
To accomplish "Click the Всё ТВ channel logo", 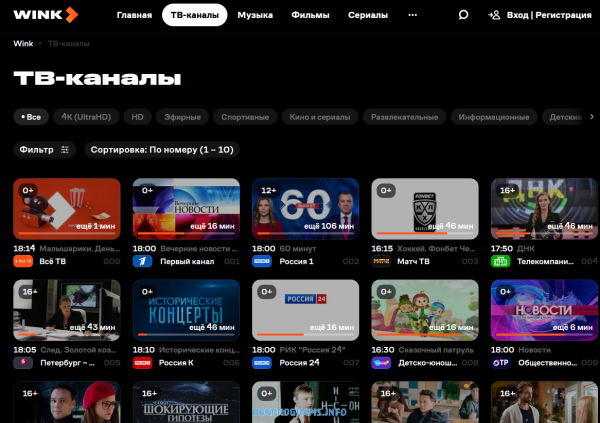I will click(x=23, y=262).
